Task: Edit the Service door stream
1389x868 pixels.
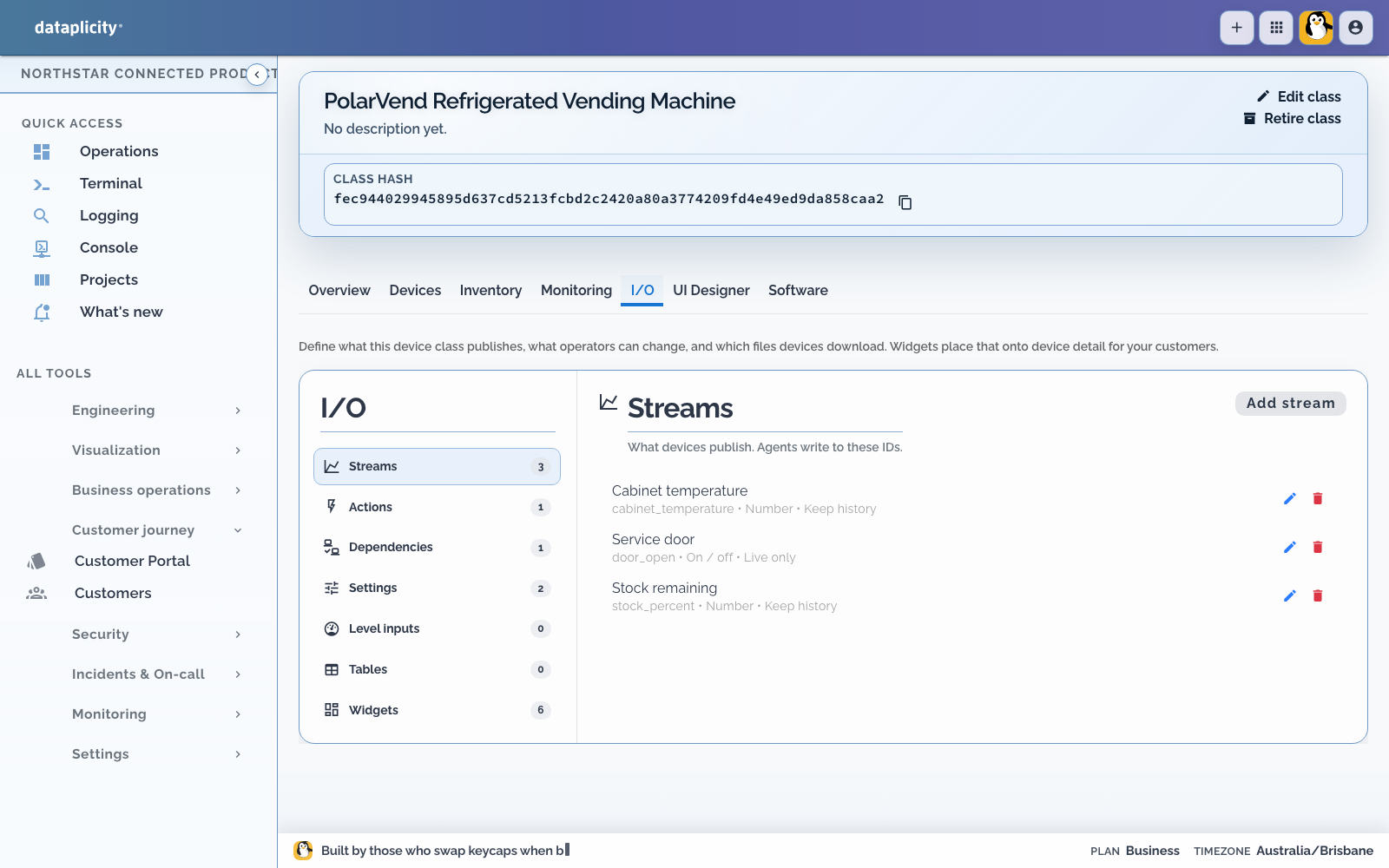Action: click(1290, 547)
